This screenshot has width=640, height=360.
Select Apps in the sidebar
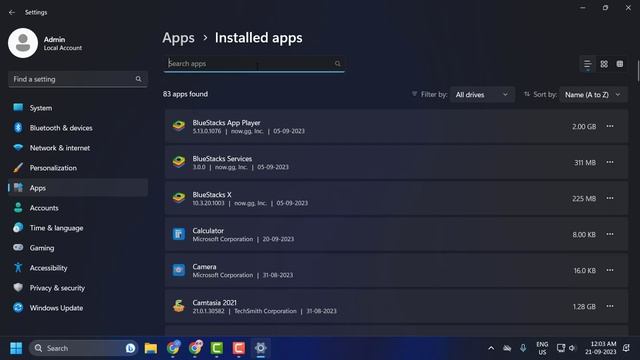click(78, 188)
